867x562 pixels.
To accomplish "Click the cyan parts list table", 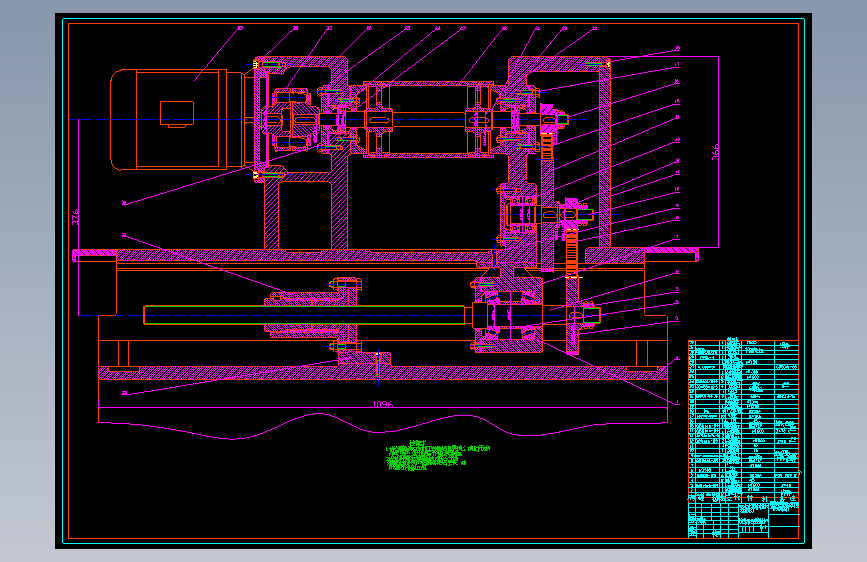I will point(743,419).
